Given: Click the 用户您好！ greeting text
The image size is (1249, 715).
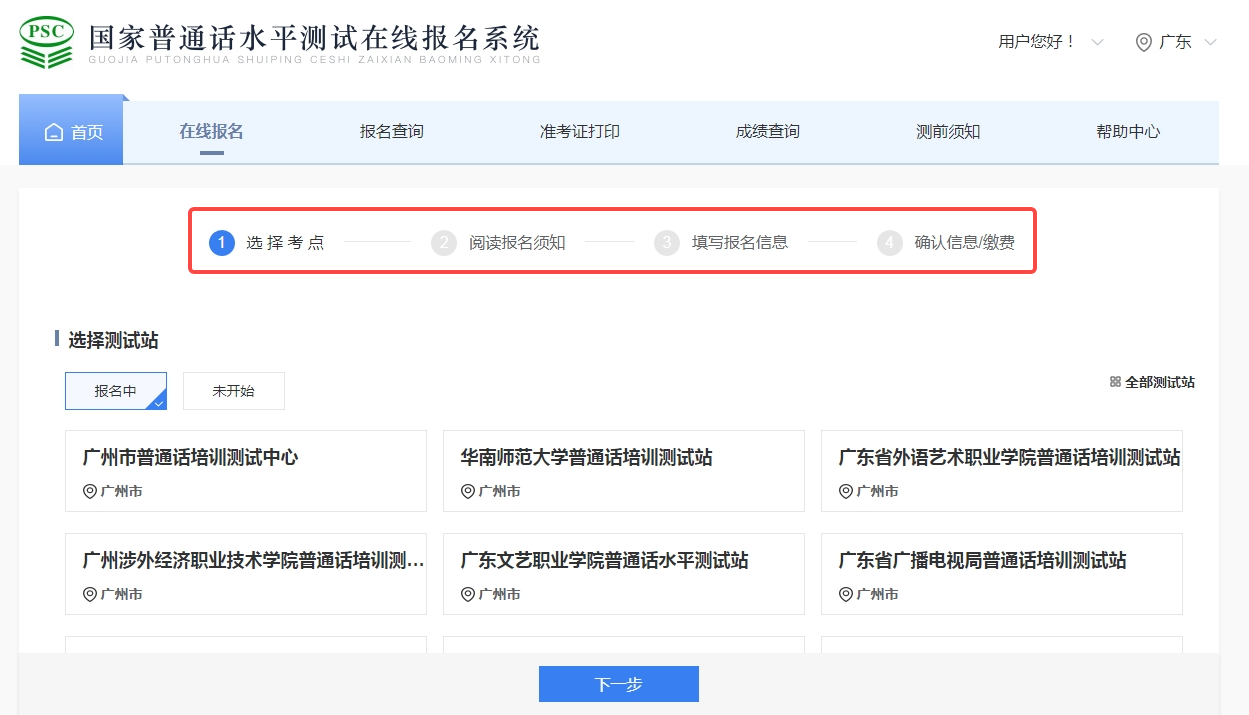Looking at the screenshot, I should click(1037, 42).
